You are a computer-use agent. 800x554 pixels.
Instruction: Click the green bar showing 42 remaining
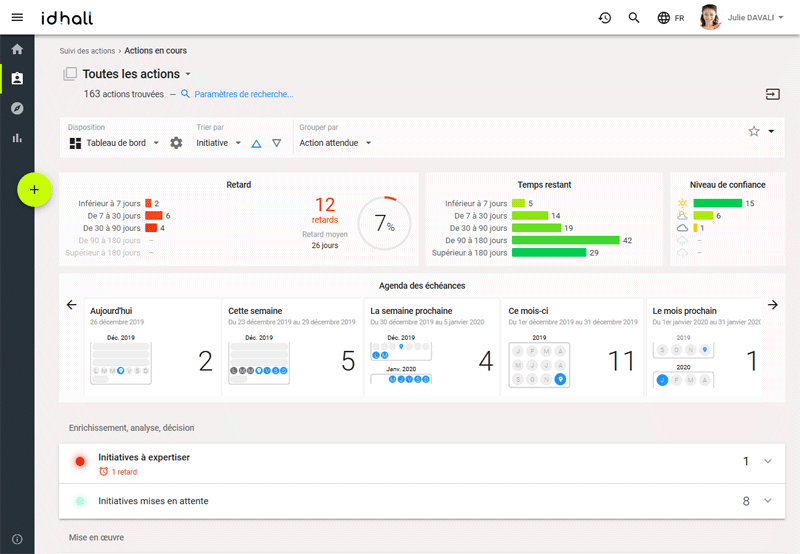pyautogui.click(x=566, y=240)
